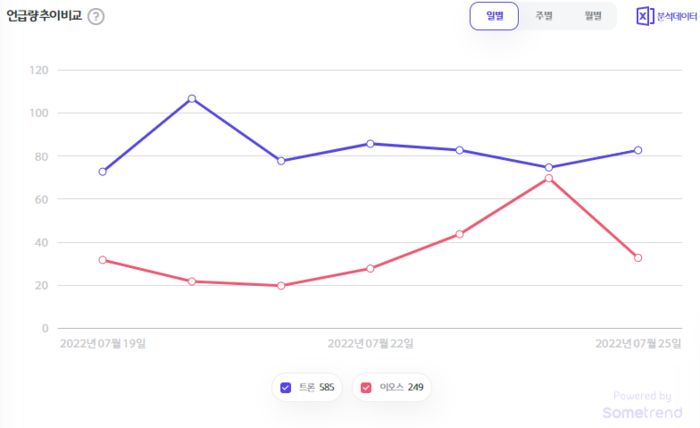Click the 분석데이터 button label

pyautogui.click(x=676, y=17)
